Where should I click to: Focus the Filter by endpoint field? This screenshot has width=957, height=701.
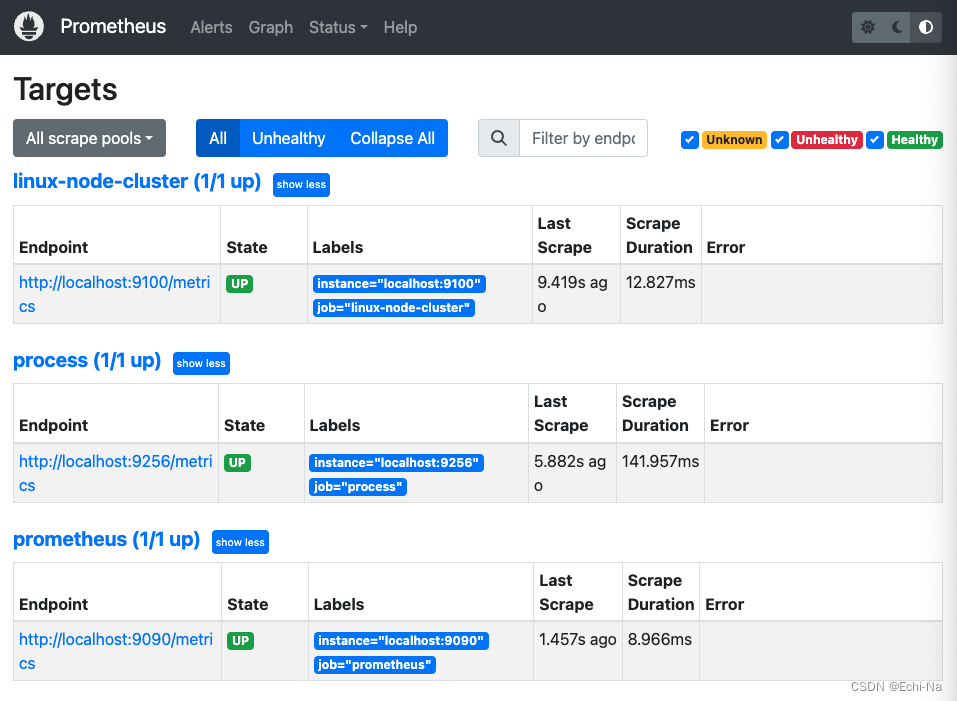coord(583,138)
